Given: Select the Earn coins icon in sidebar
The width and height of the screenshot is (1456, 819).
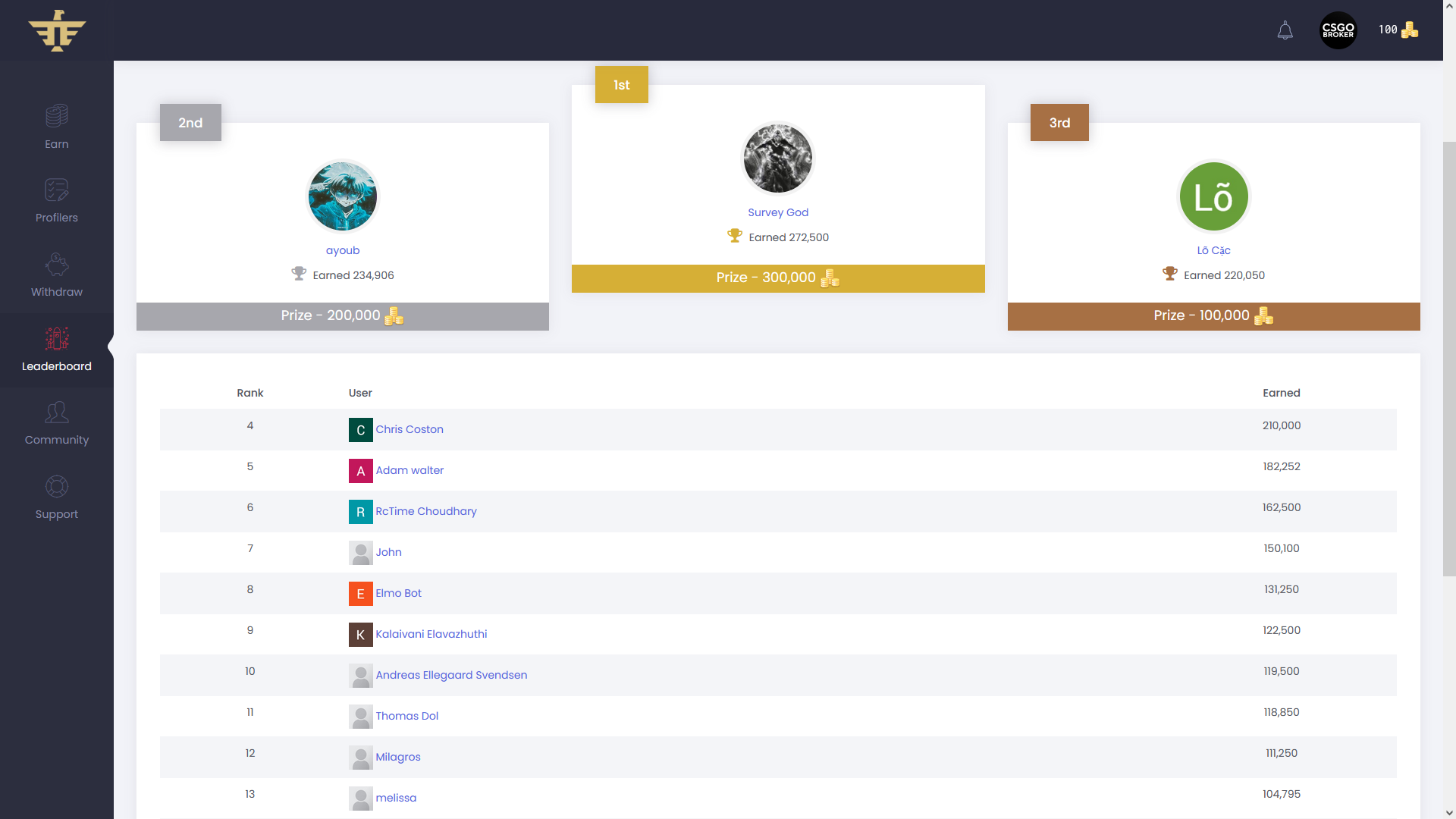Looking at the screenshot, I should click(56, 115).
